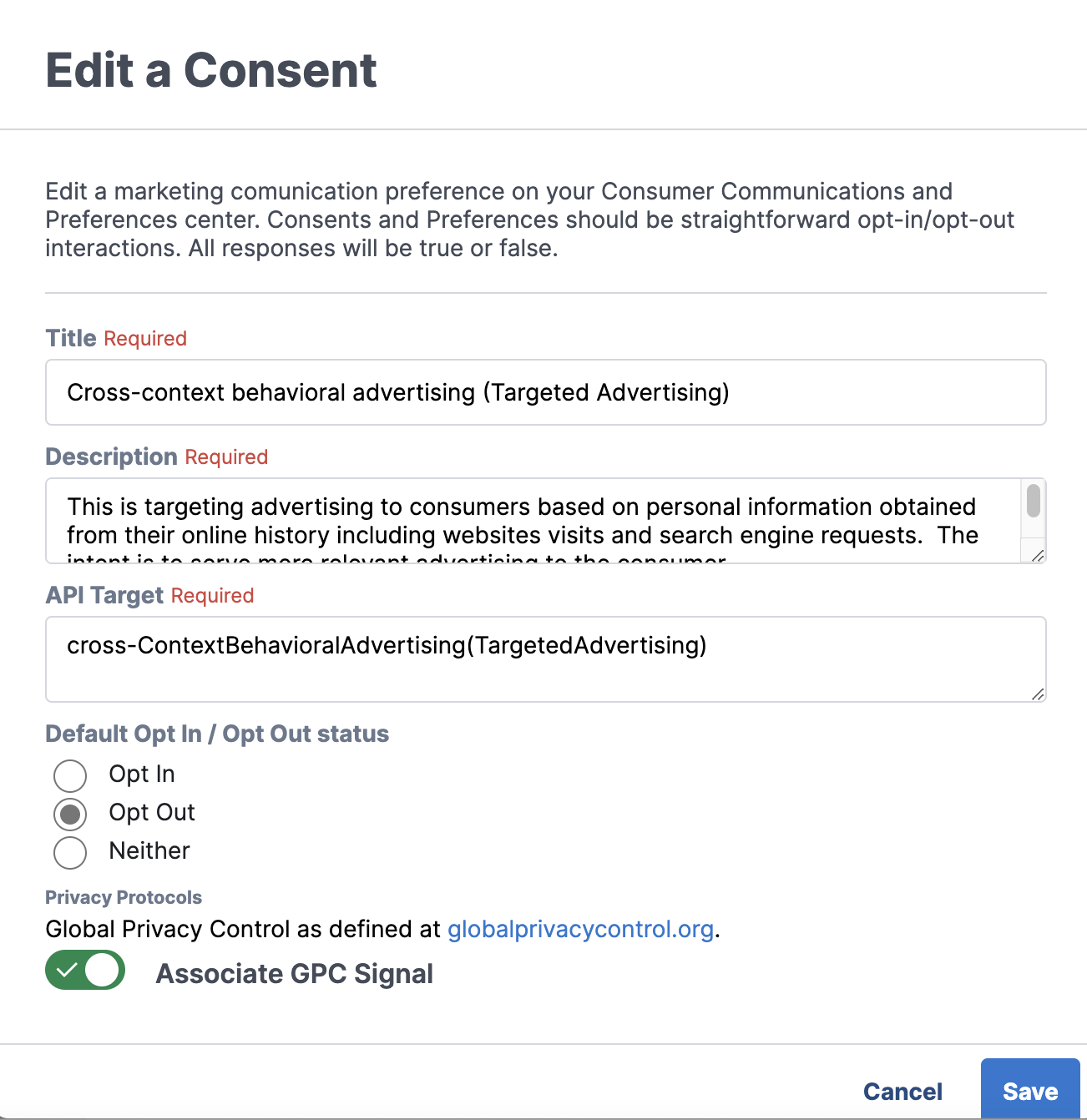Click the API Target text area
Image resolution: width=1087 pixels, height=1120 pixels.
coord(545,659)
